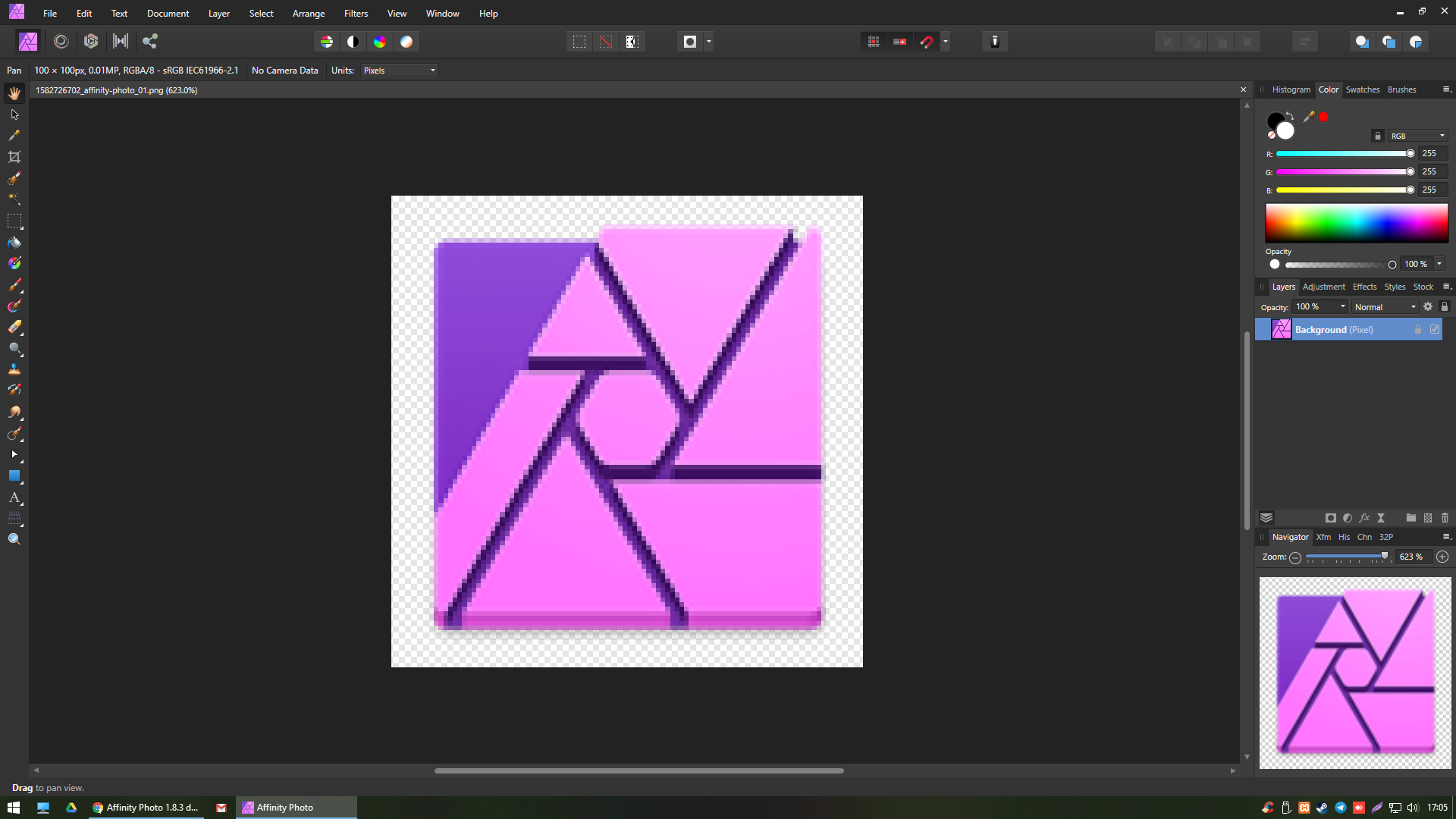This screenshot has height=819, width=1456.
Task: Open the Arrange menu
Action: click(309, 14)
